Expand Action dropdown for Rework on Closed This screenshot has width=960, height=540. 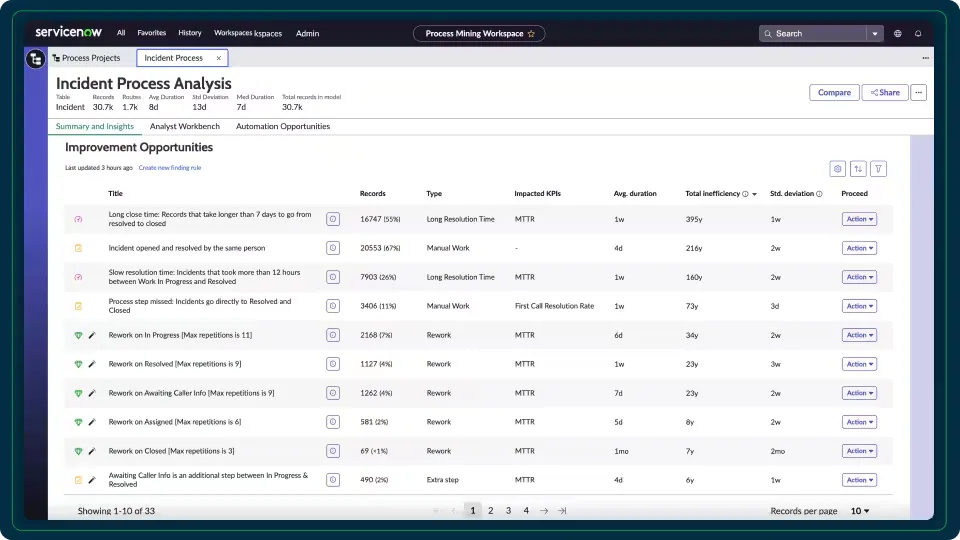point(858,451)
